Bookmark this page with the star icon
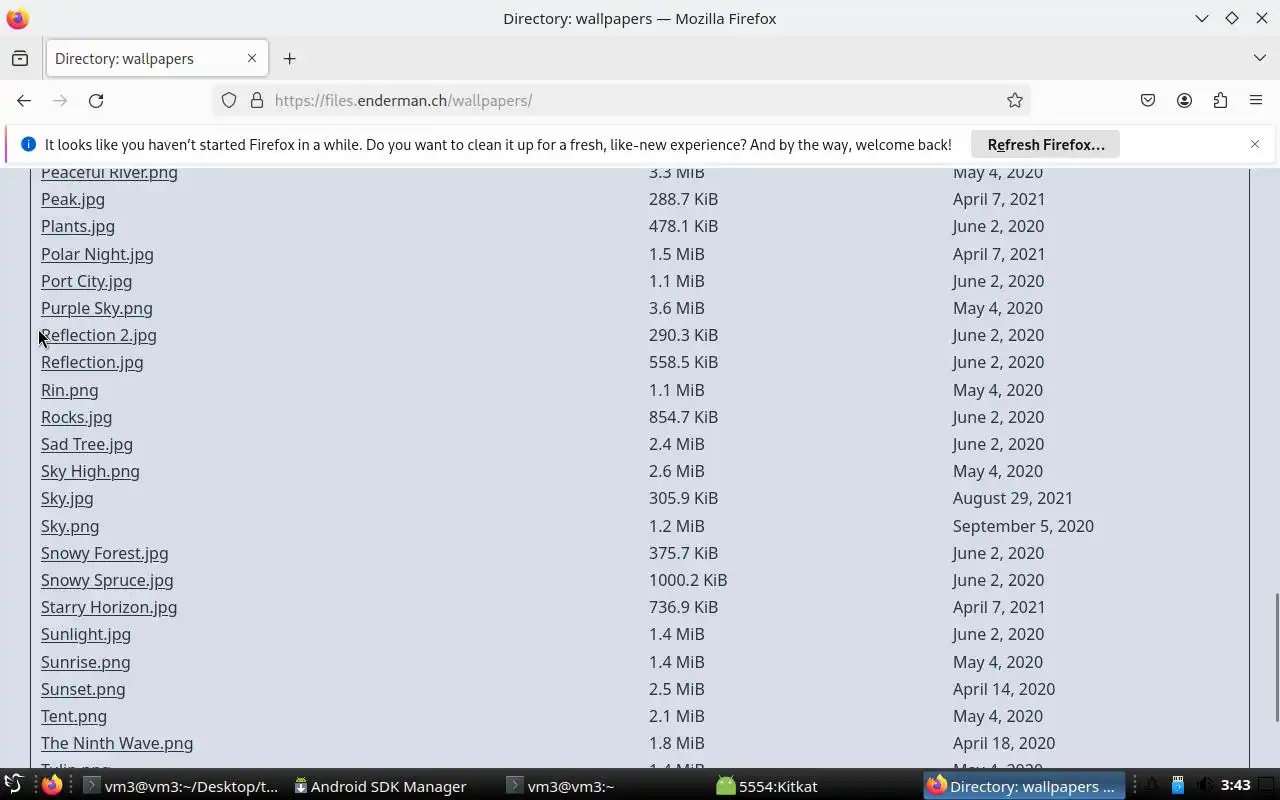Screen dimensions: 1280x800 (1015, 100)
